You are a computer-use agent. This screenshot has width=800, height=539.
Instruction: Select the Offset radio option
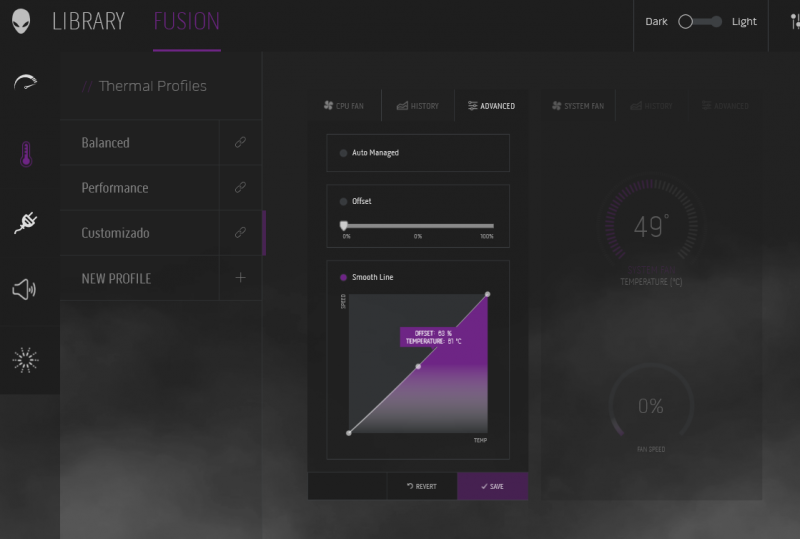click(x=344, y=201)
